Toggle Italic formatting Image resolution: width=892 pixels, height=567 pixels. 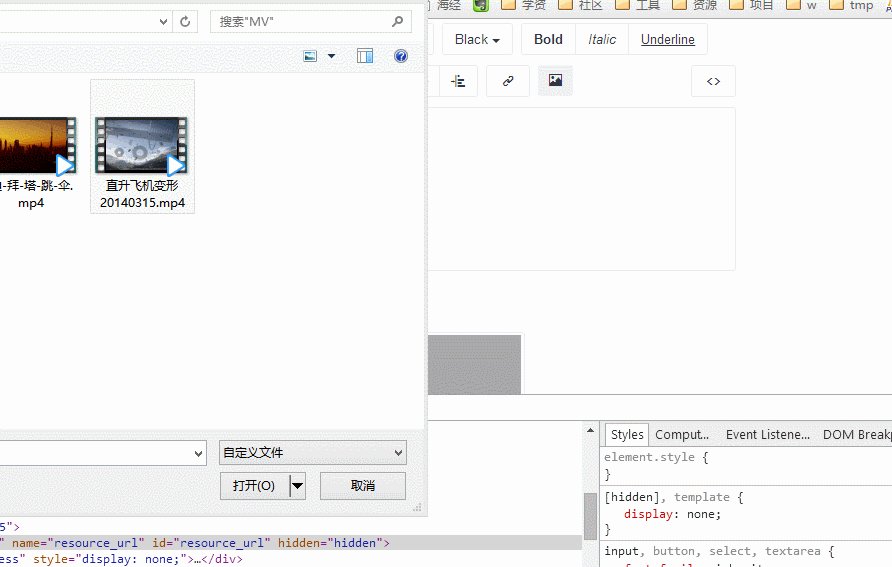(602, 39)
